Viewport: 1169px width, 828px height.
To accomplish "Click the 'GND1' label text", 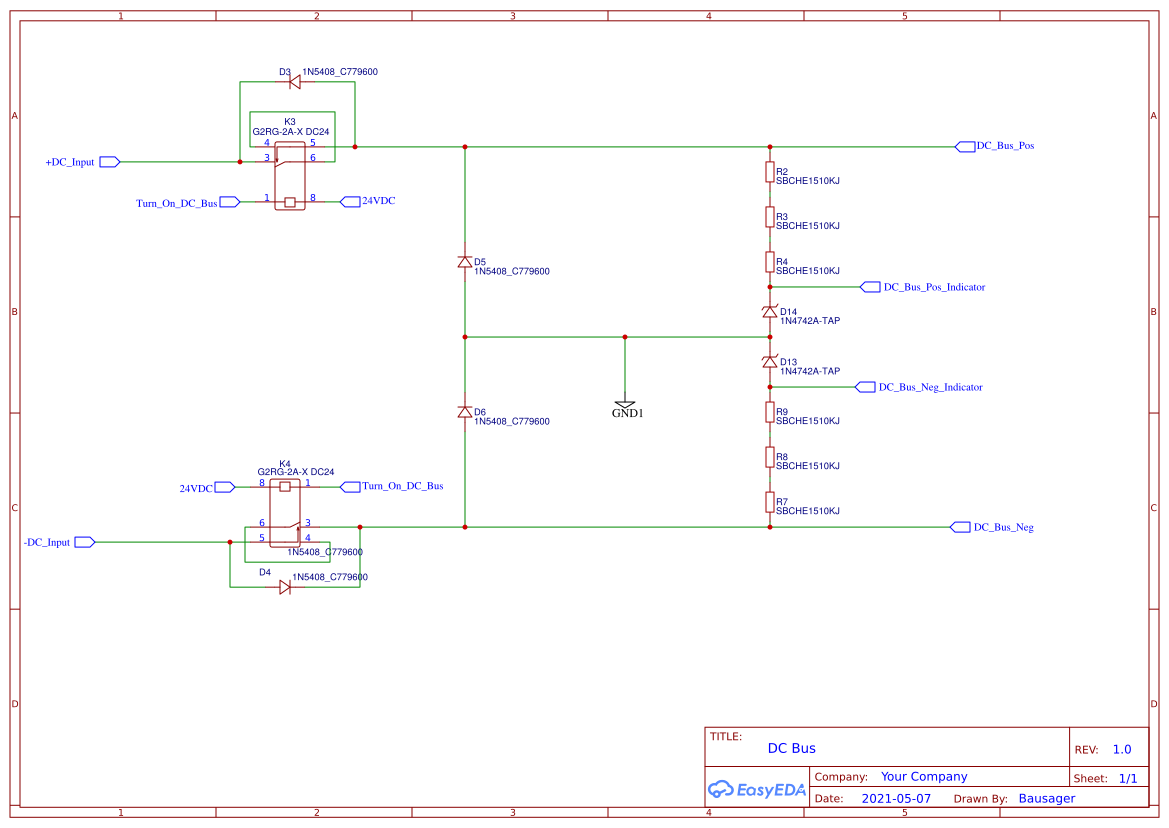I will [x=628, y=414].
